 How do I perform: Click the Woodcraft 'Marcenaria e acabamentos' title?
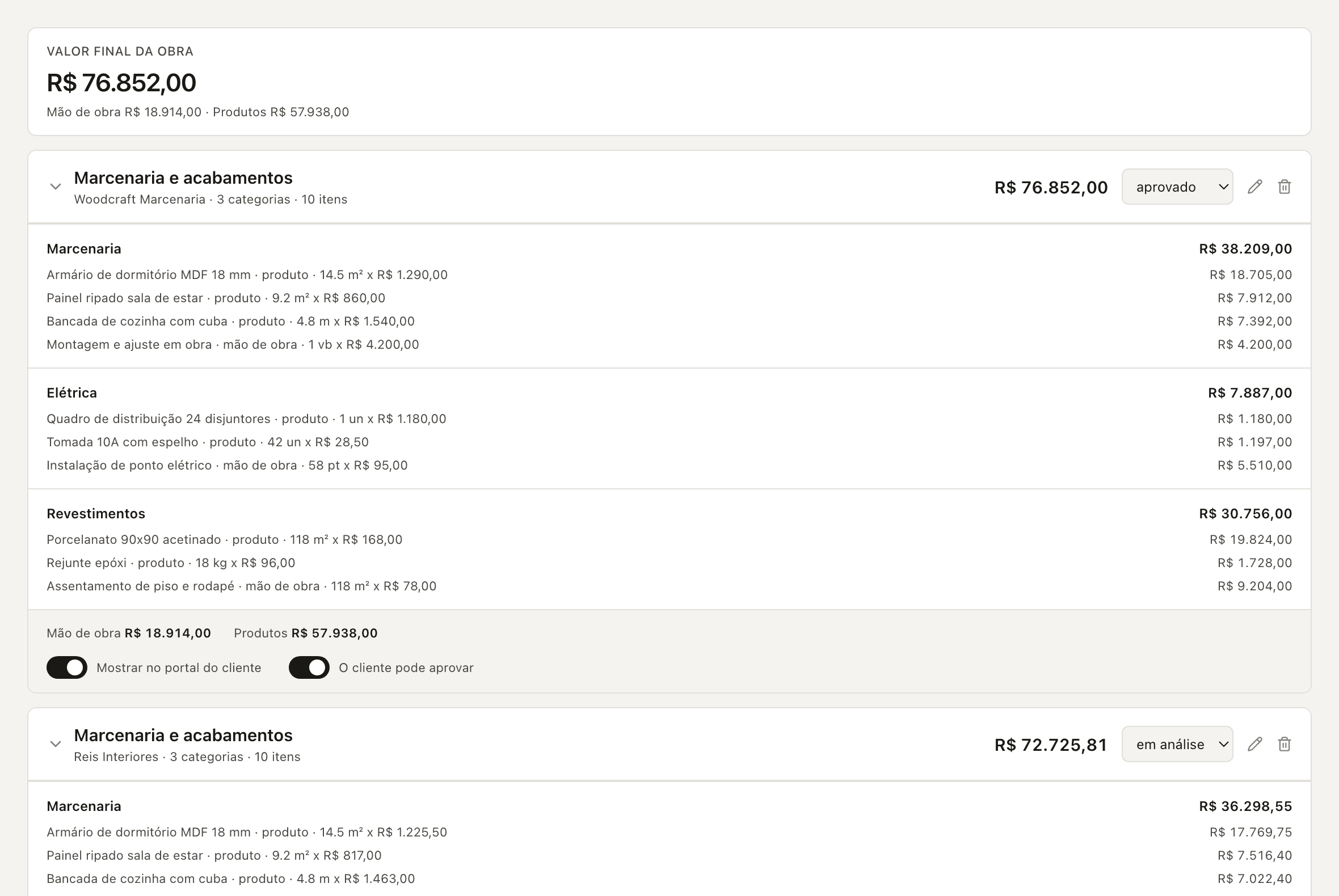coord(183,177)
